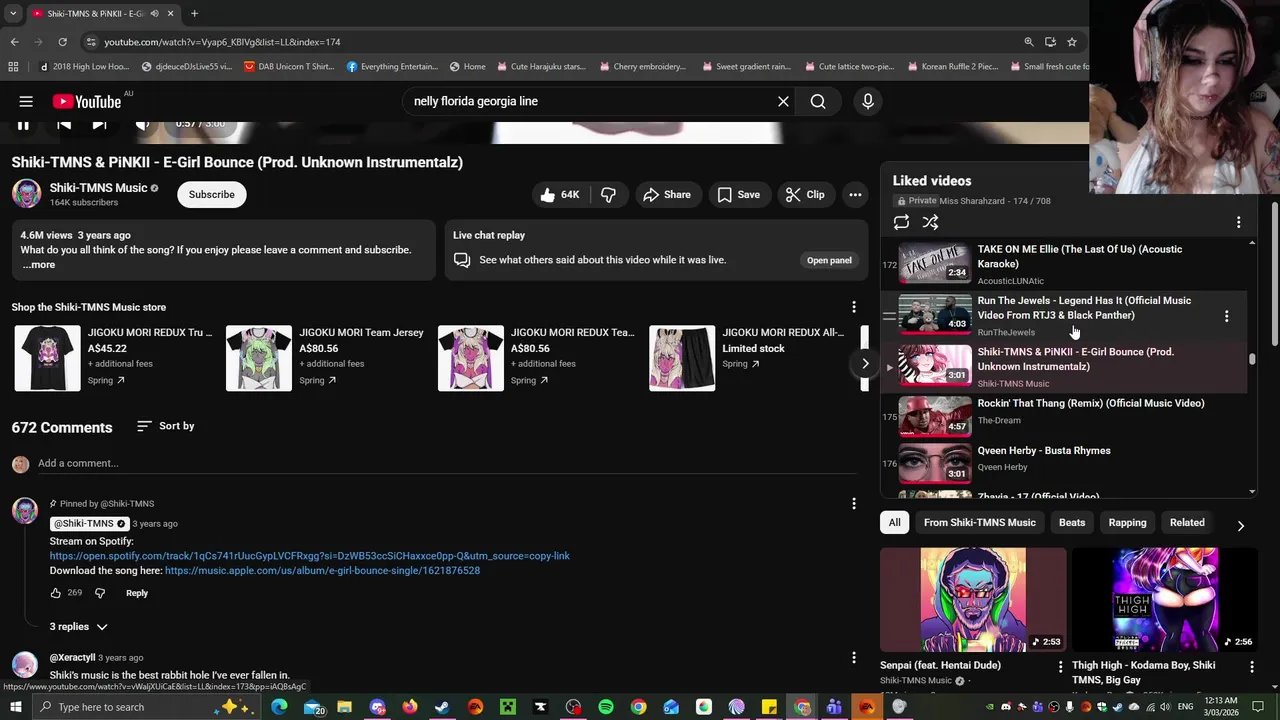Open options menu for pinned comment
This screenshot has height=720, width=1280.
[854, 504]
